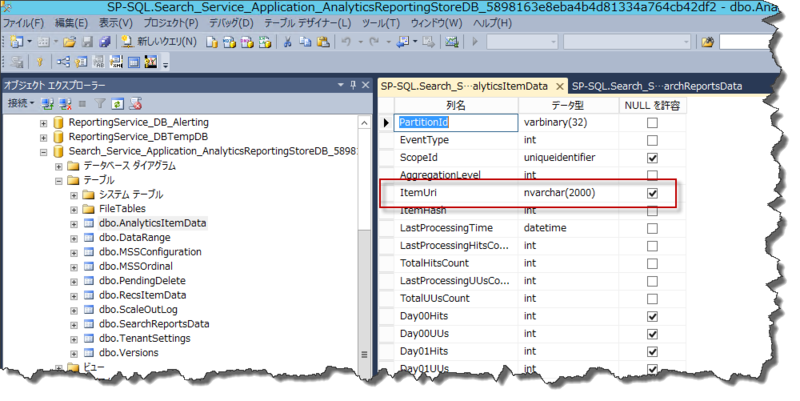The image size is (800, 401).
Task: Select dbo.TenantSettings in the tree
Action: tap(144, 338)
